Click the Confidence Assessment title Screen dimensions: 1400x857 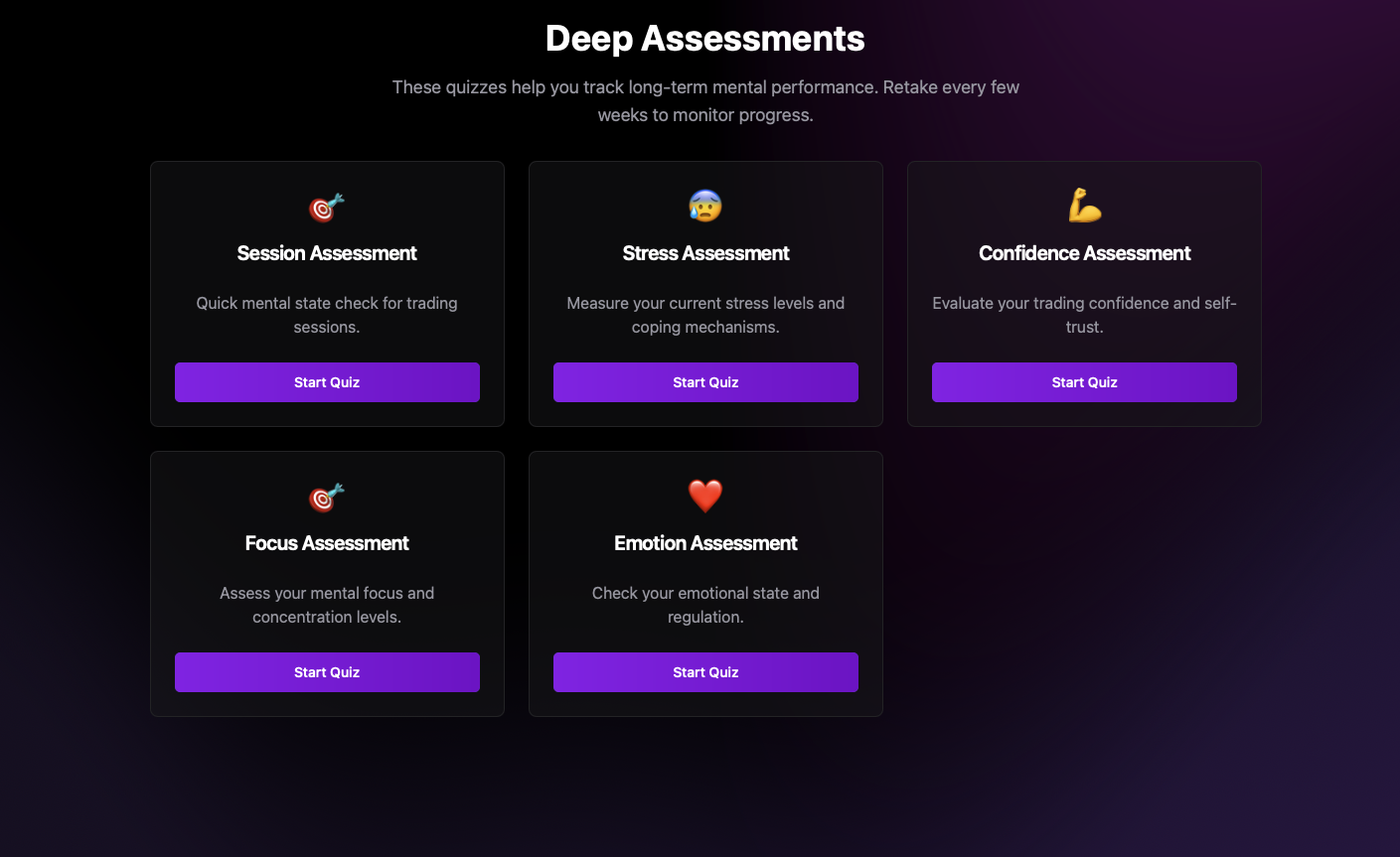(x=1084, y=253)
